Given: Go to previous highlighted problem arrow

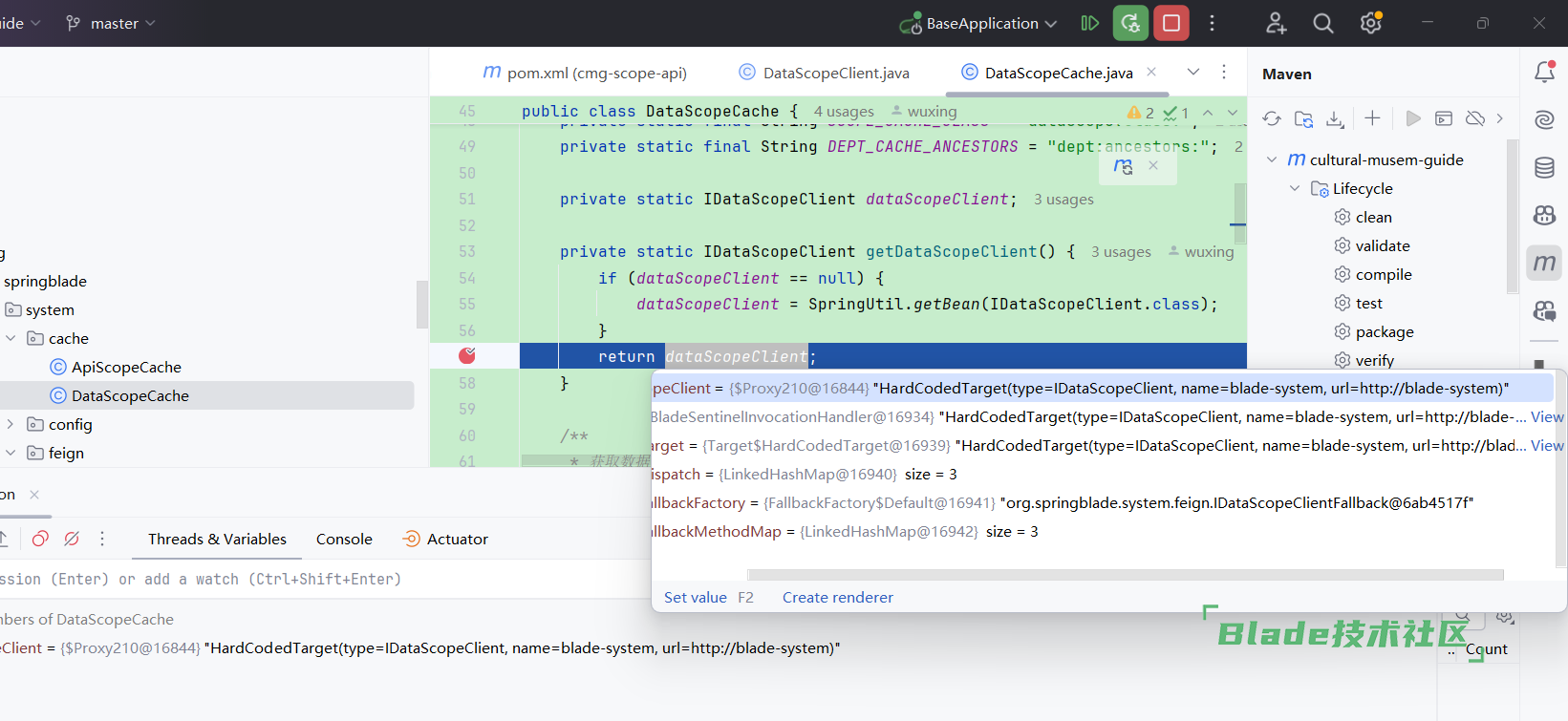Looking at the screenshot, I should [1208, 113].
